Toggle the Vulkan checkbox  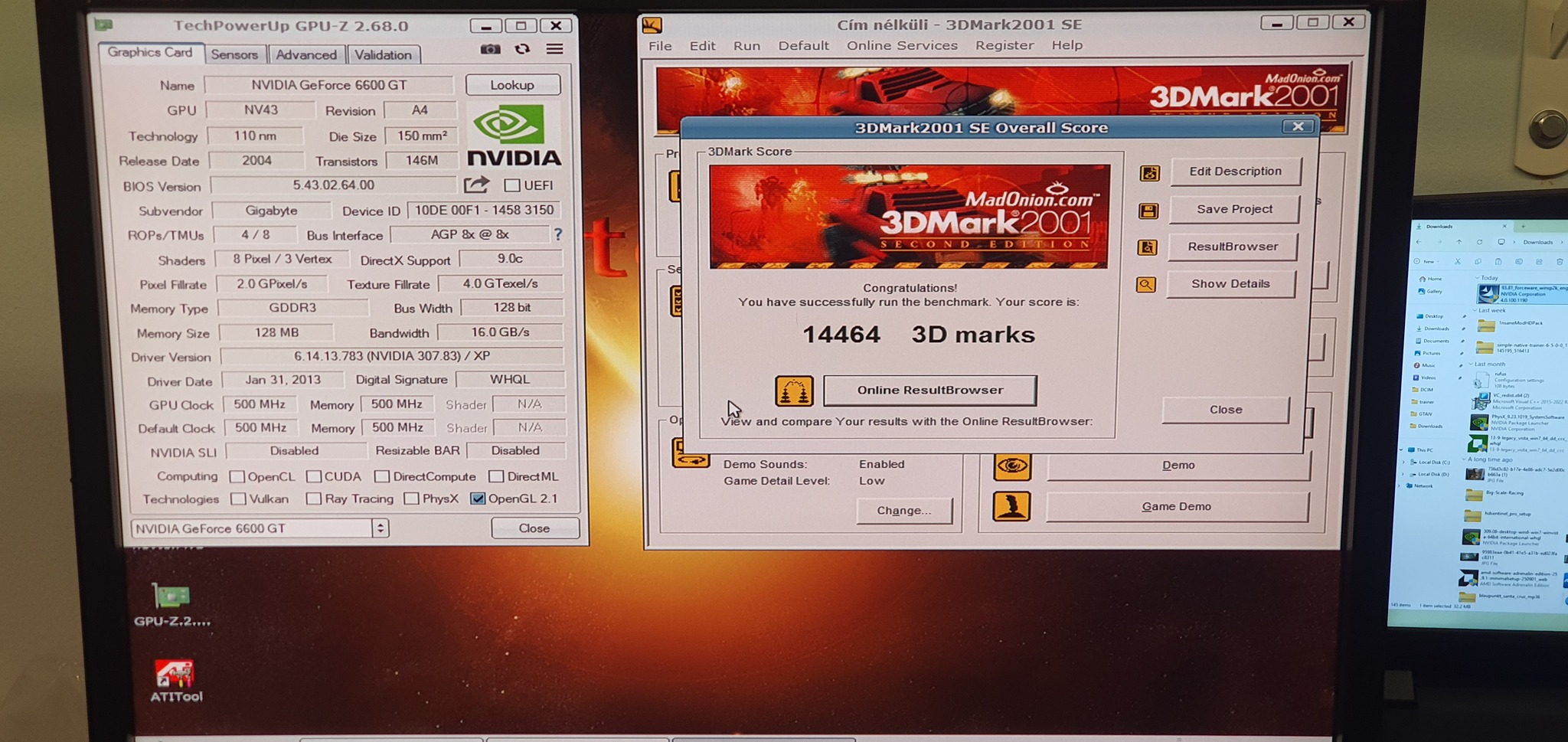[238, 499]
